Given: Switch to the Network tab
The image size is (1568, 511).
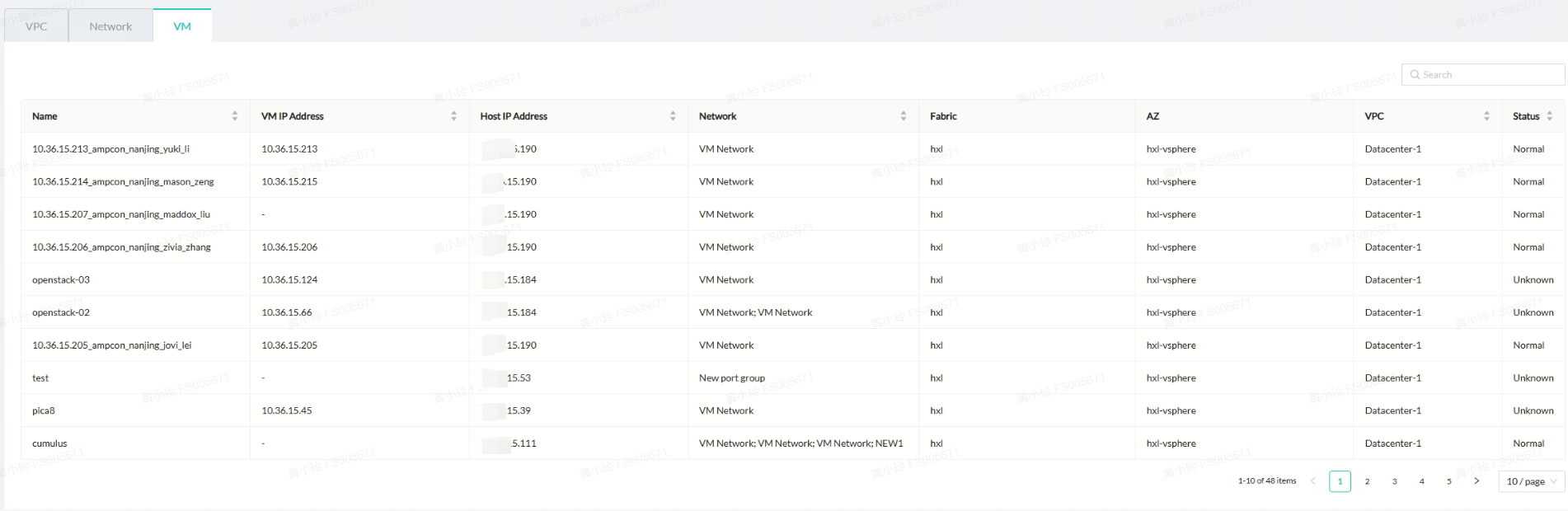Looking at the screenshot, I should pyautogui.click(x=110, y=26).
